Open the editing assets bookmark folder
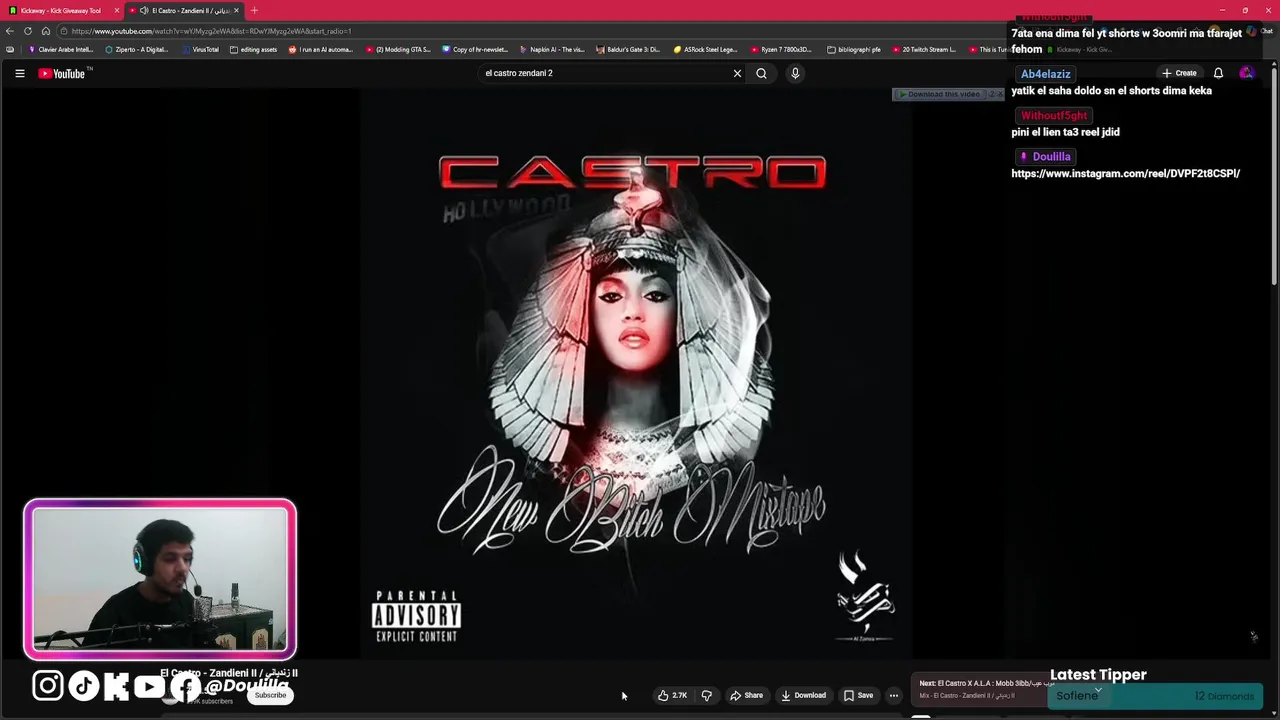 (254, 49)
